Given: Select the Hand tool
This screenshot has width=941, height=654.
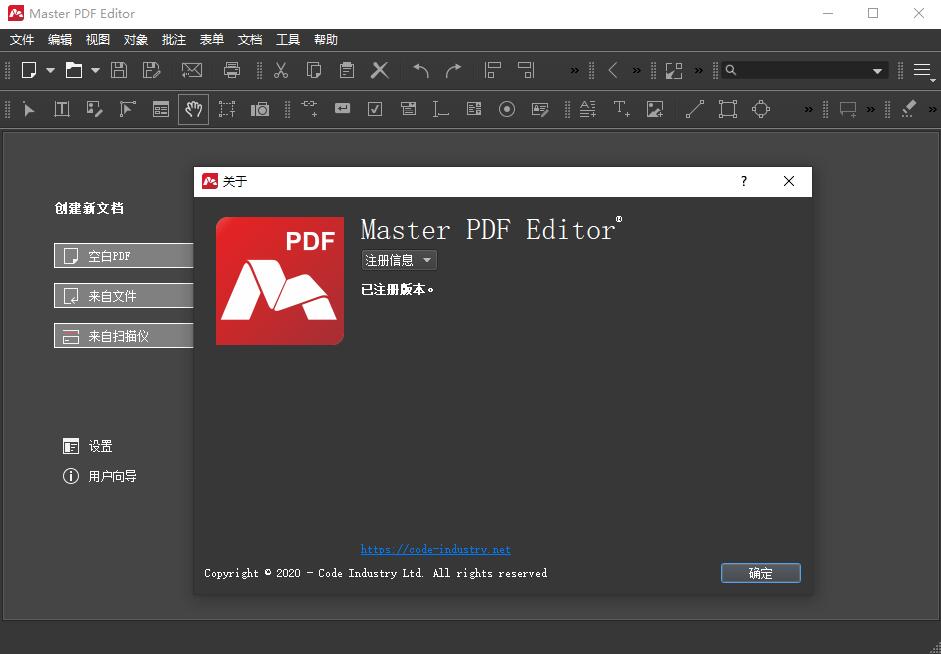Looking at the screenshot, I should pos(193,109).
